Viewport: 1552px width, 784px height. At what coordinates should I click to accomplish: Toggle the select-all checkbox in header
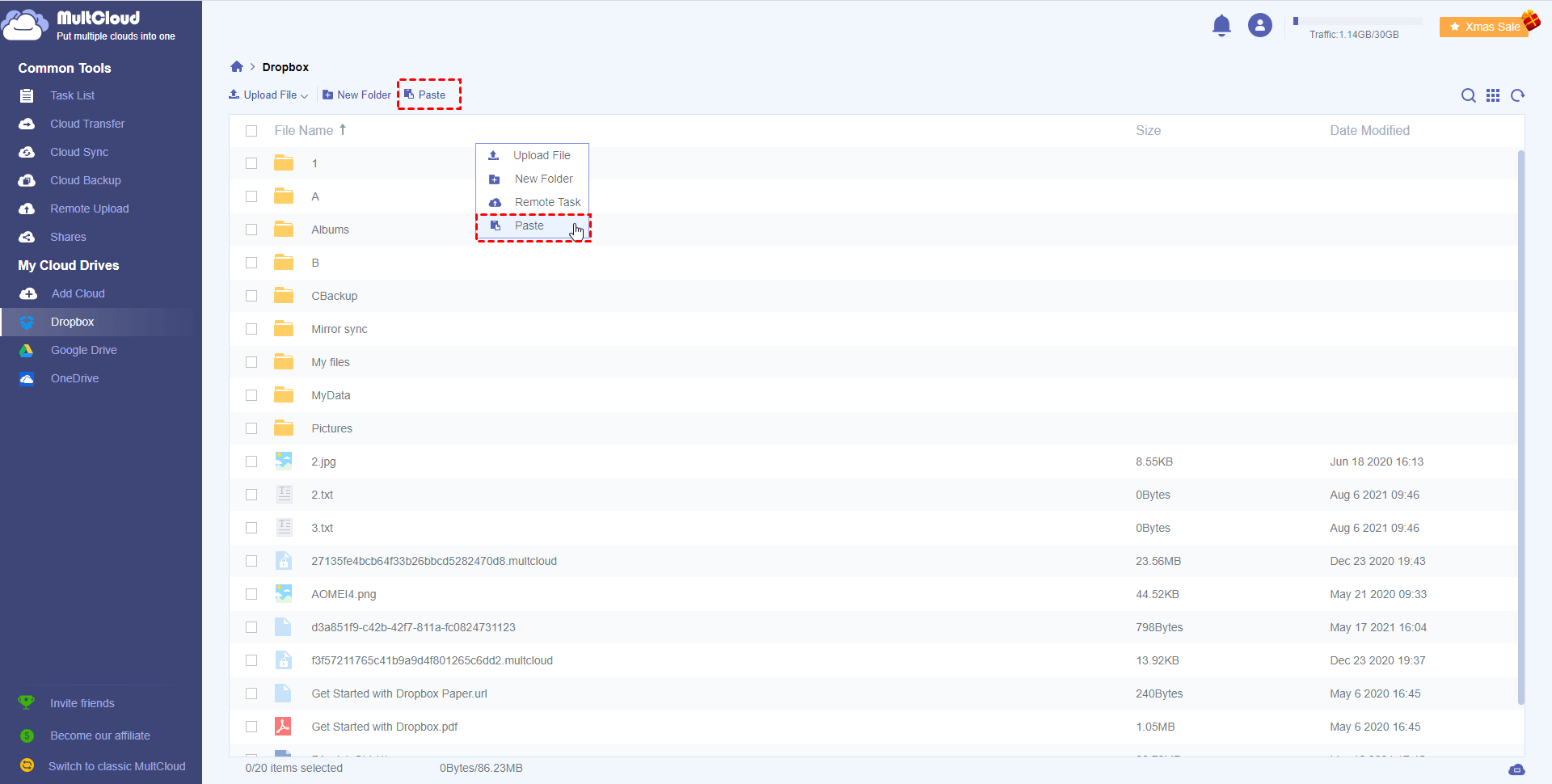tap(251, 131)
